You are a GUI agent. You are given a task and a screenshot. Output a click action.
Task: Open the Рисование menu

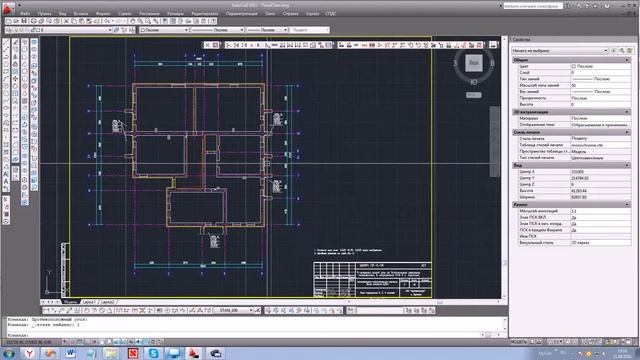click(x=149, y=13)
